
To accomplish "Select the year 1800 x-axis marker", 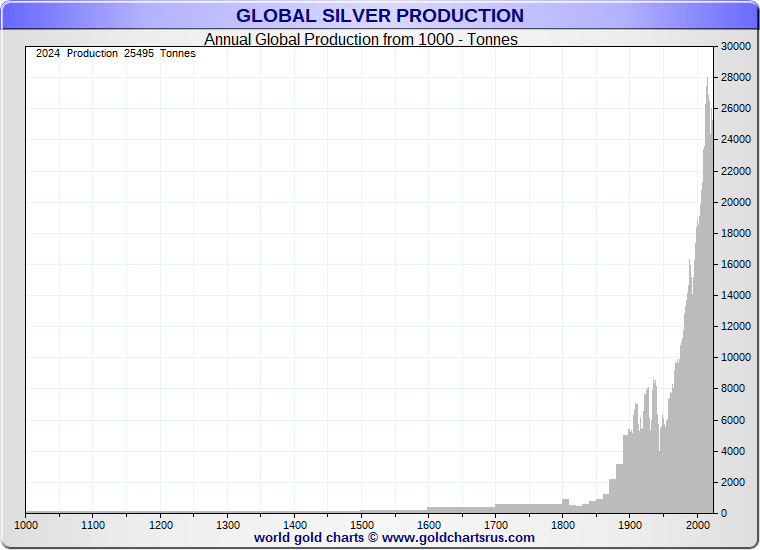I will [562, 524].
